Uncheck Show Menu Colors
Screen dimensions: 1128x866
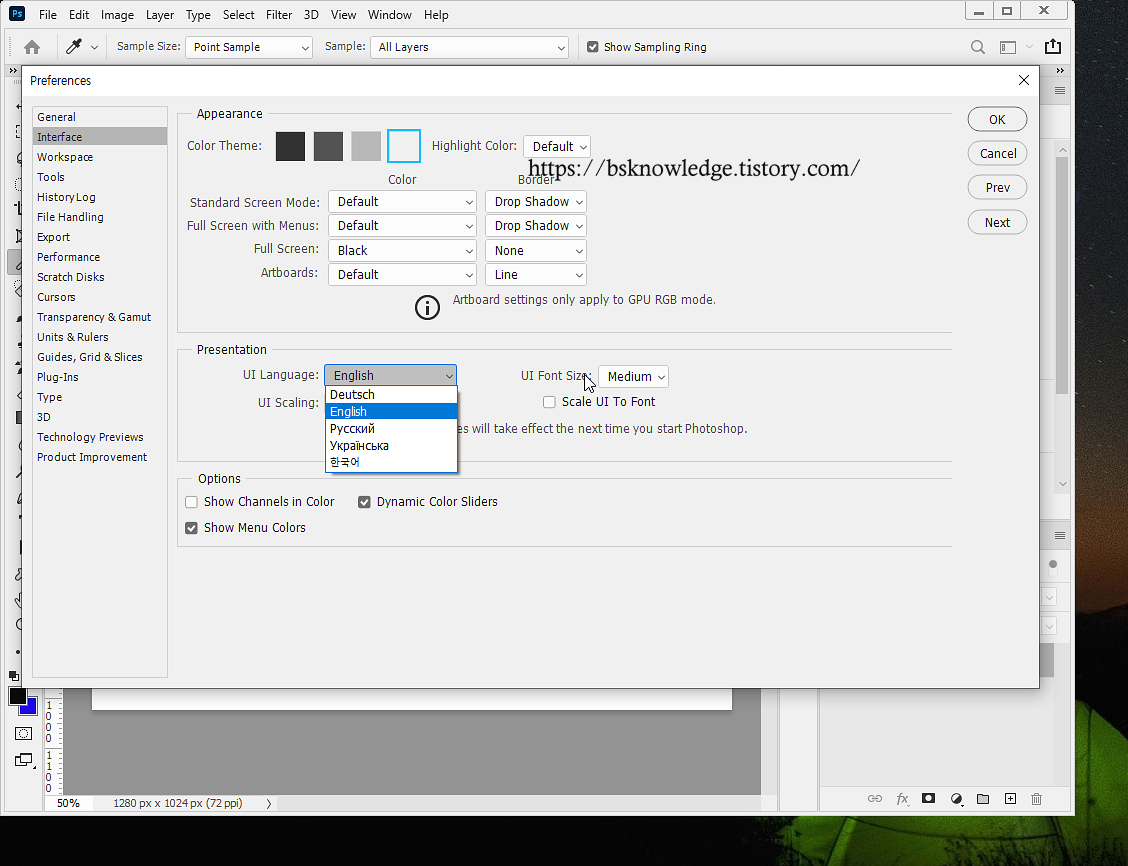[191, 528]
